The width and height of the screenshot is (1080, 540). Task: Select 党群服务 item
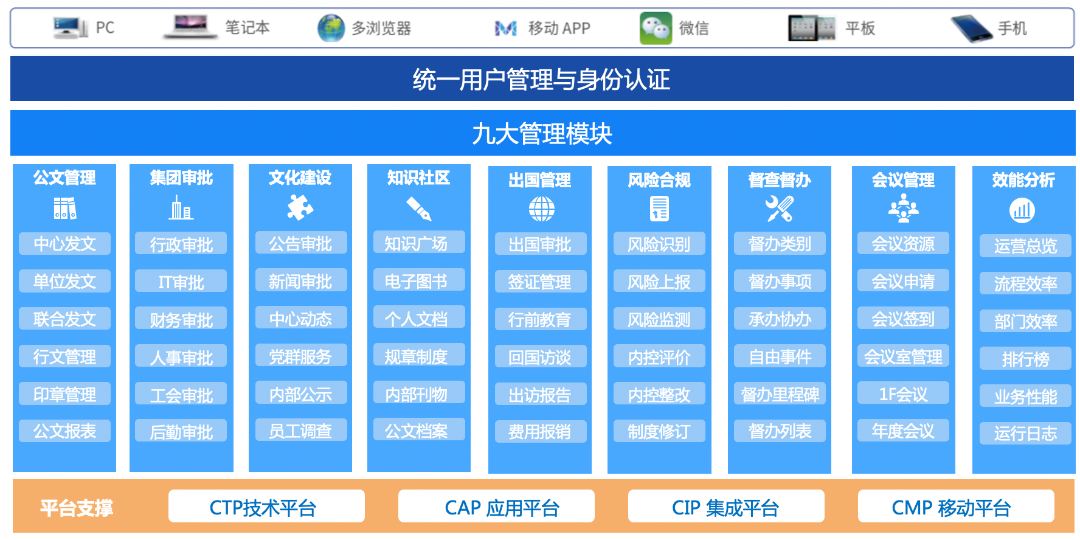(301, 356)
